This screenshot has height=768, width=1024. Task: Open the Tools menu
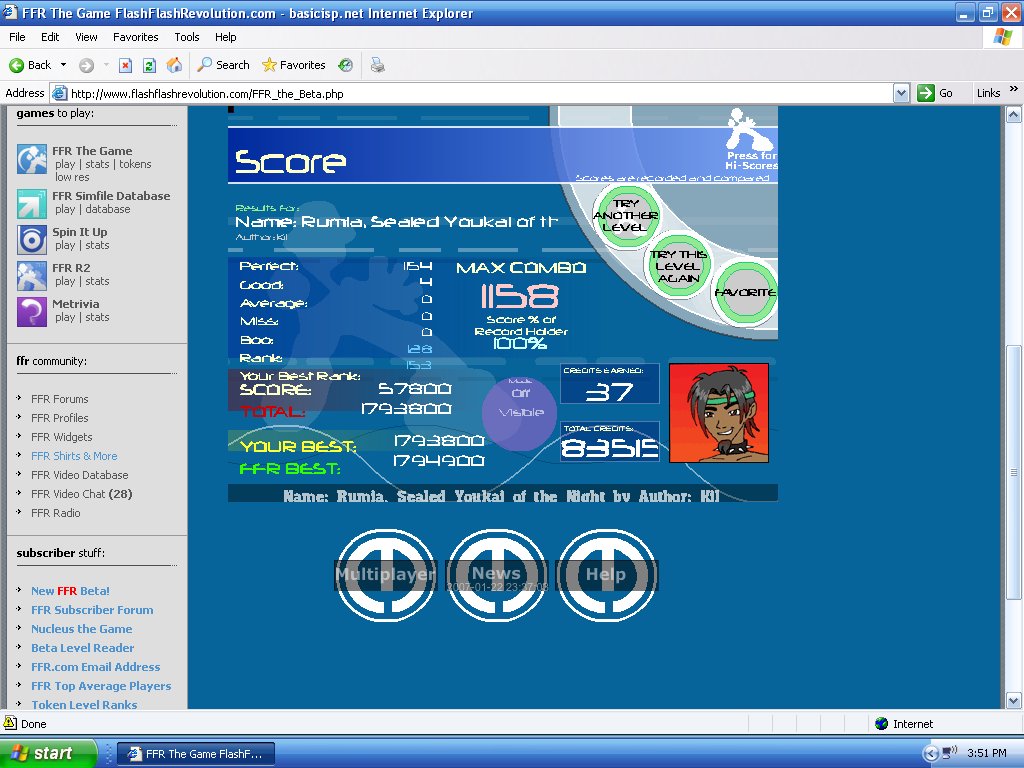tap(187, 37)
